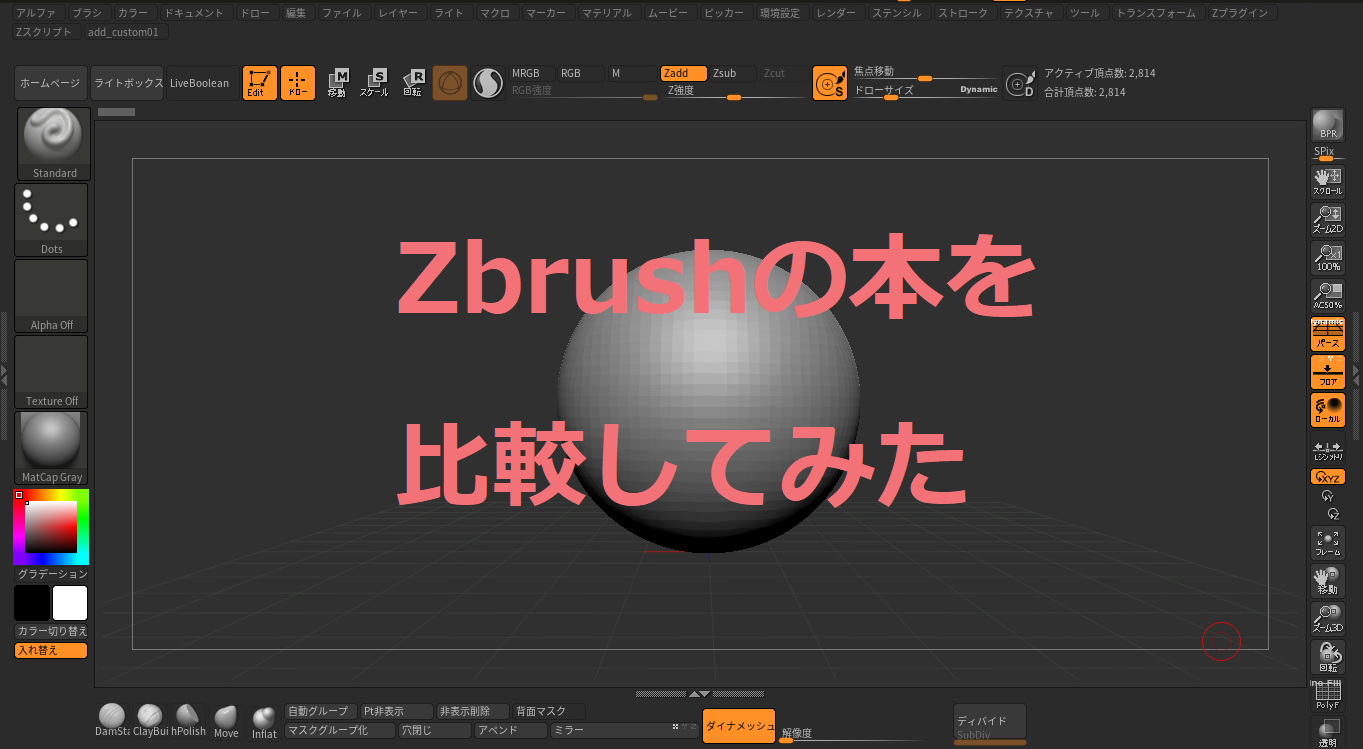Viewport: 1363px width, 749px height.
Task: Adjust the ドローサイズ slider
Action: pos(925,90)
